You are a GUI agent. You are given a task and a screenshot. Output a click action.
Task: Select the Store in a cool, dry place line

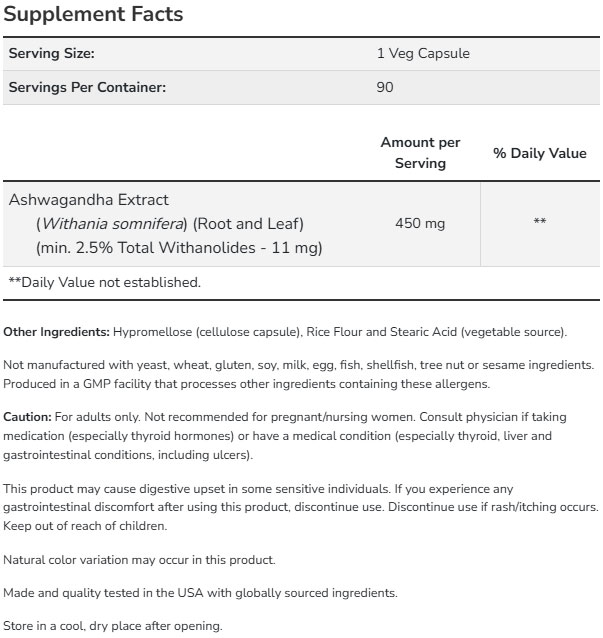112,627
